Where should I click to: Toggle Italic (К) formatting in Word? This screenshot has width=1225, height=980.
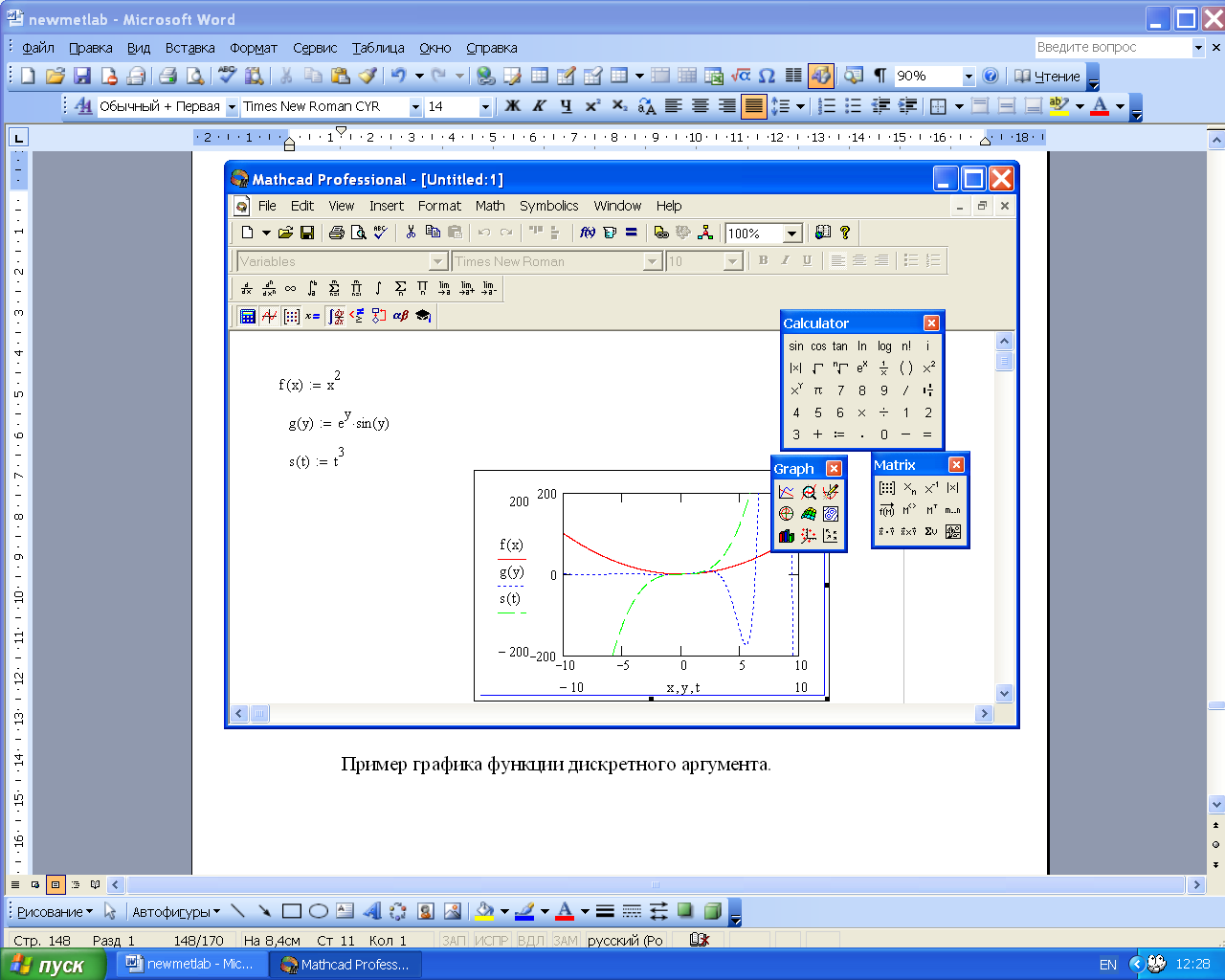pyautogui.click(x=540, y=106)
